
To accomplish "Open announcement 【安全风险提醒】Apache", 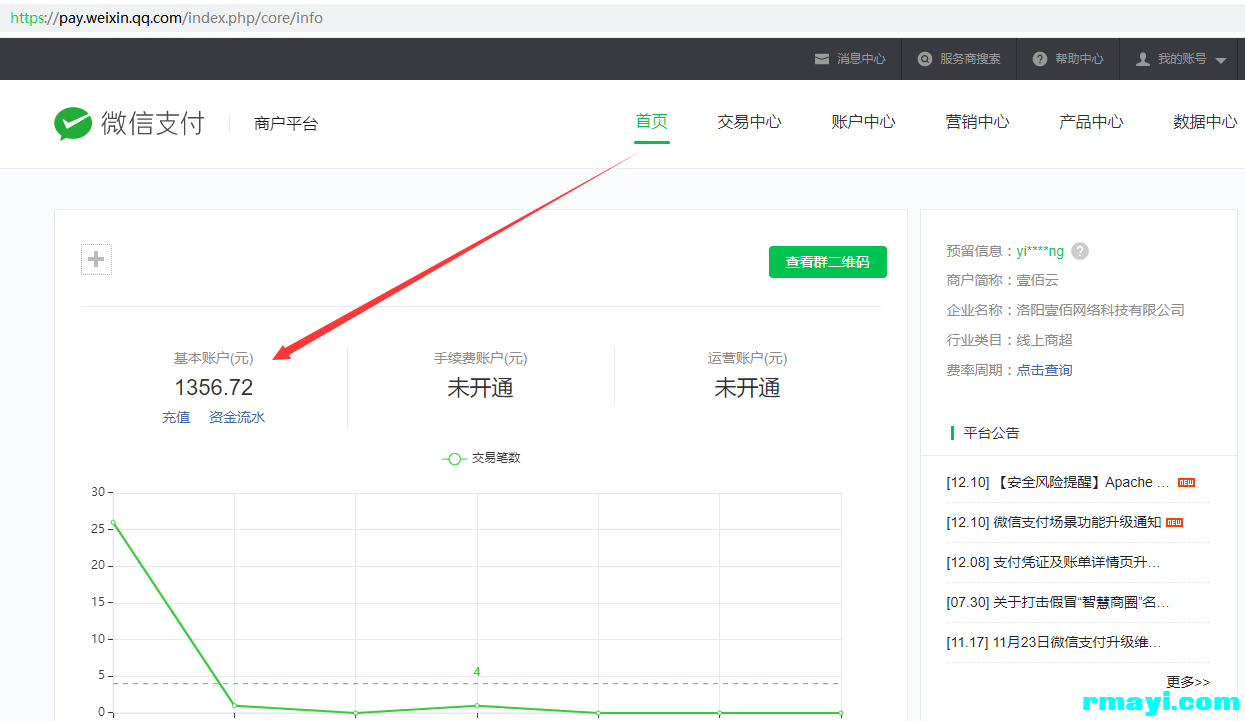I will pyautogui.click(x=1058, y=482).
